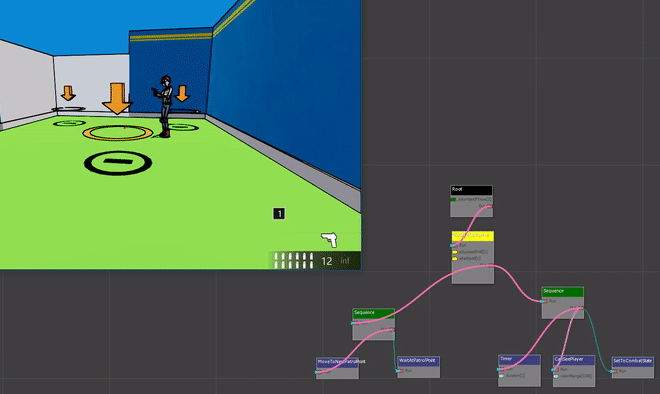Click the bullet magazine bars in HUD
Screen dimensions: 660x394
pos(294,261)
